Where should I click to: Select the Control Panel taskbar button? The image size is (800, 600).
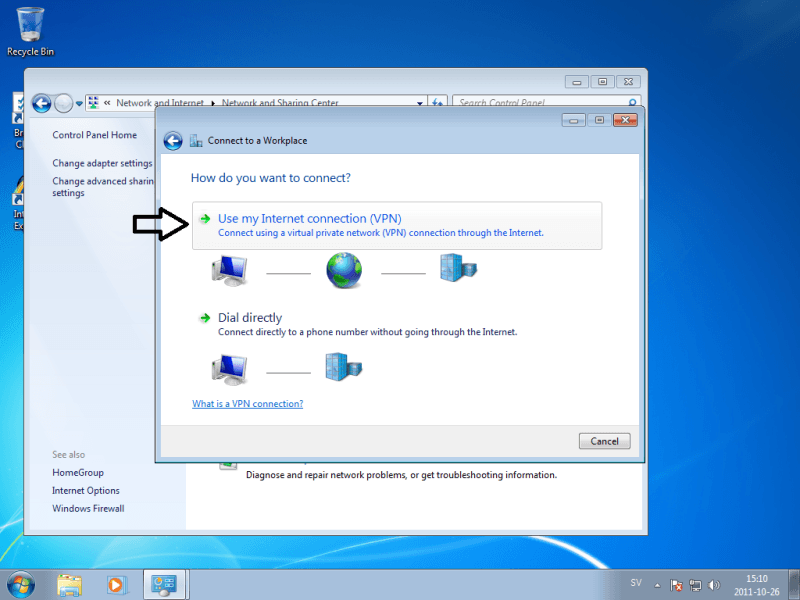click(162, 583)
